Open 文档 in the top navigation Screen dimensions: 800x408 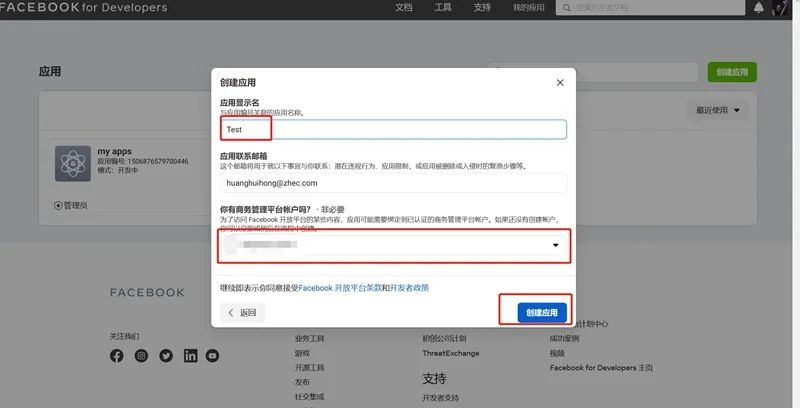pyautogui.click(x=404, y=8)
